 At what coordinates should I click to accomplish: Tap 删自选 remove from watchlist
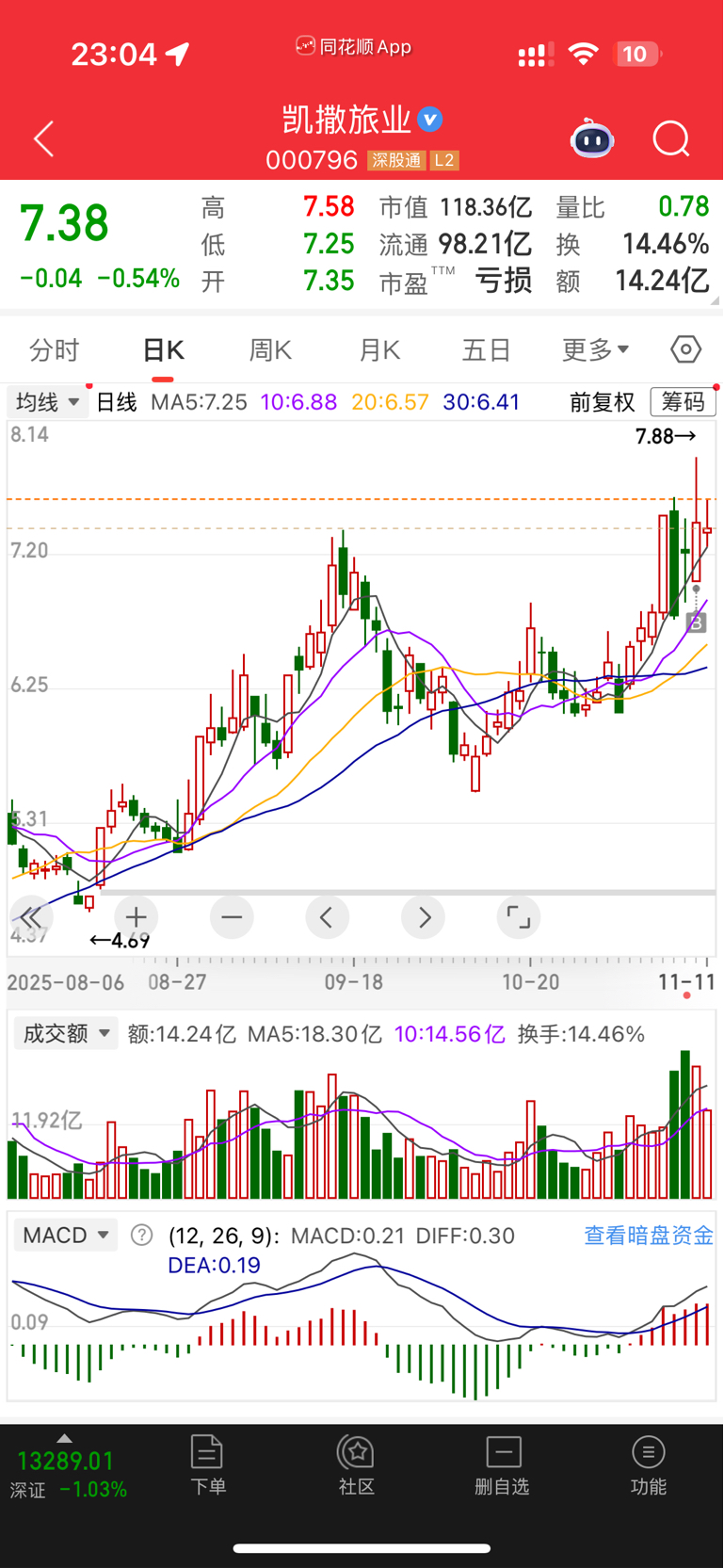coord(503,1464)
